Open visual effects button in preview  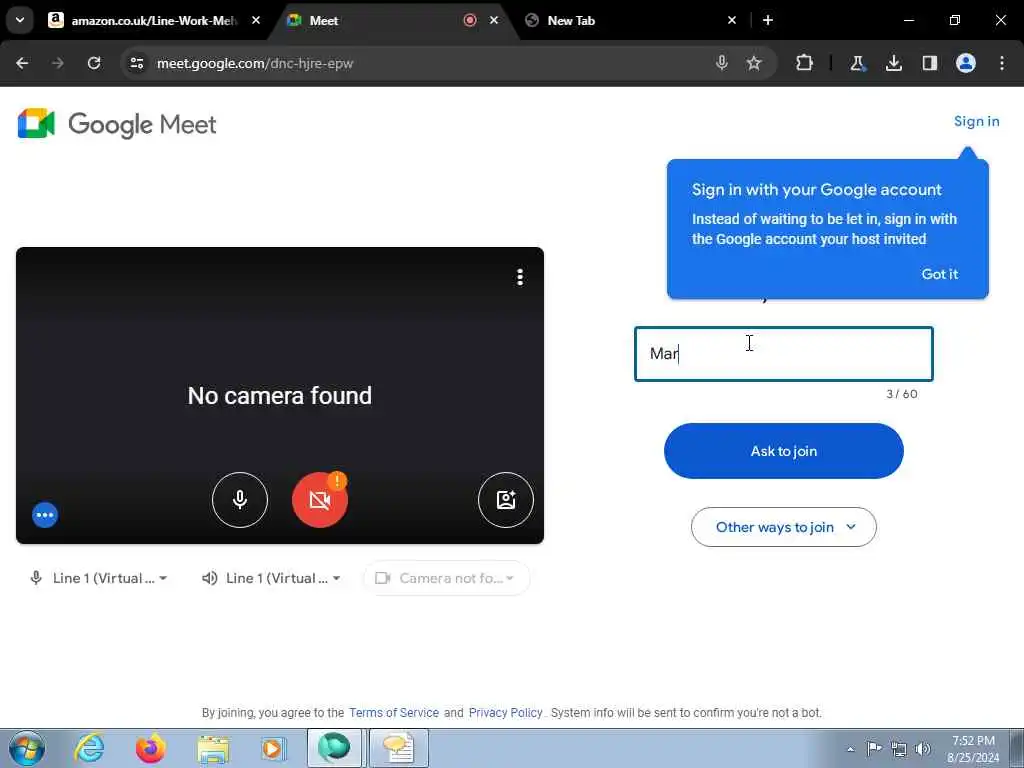(x=505, y=500)
